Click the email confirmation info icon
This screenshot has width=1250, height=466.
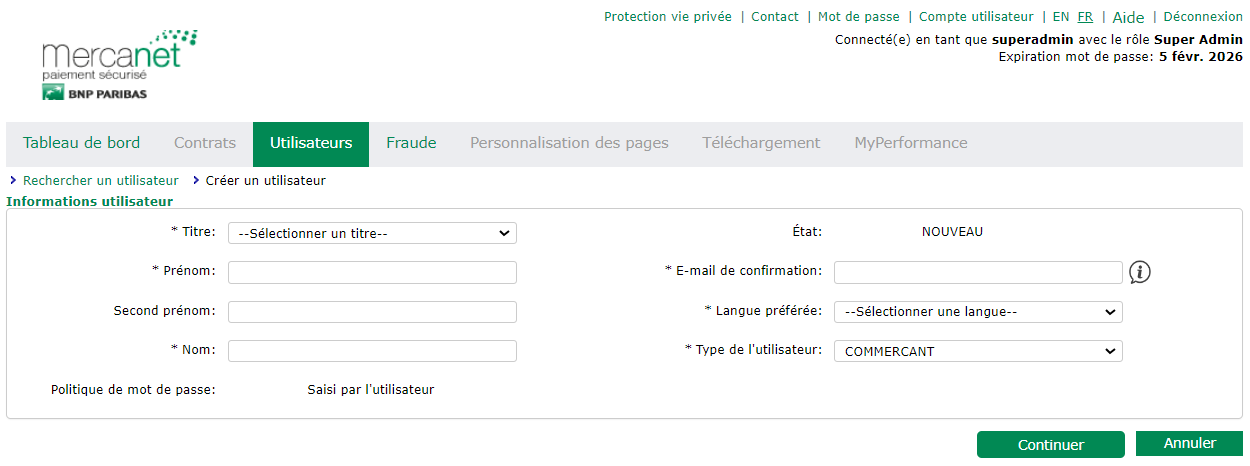point(1140,272)
